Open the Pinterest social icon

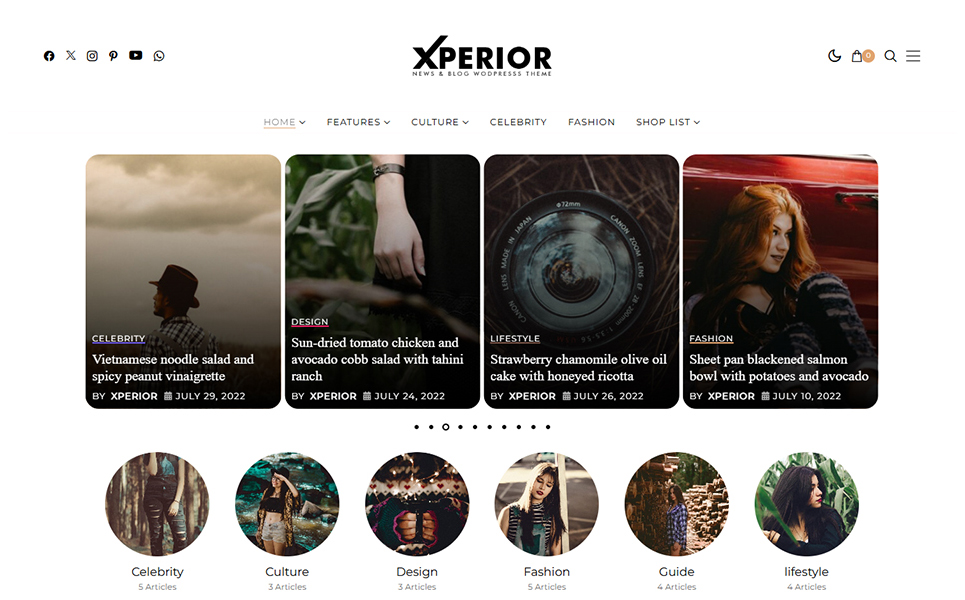click(113, 56)
